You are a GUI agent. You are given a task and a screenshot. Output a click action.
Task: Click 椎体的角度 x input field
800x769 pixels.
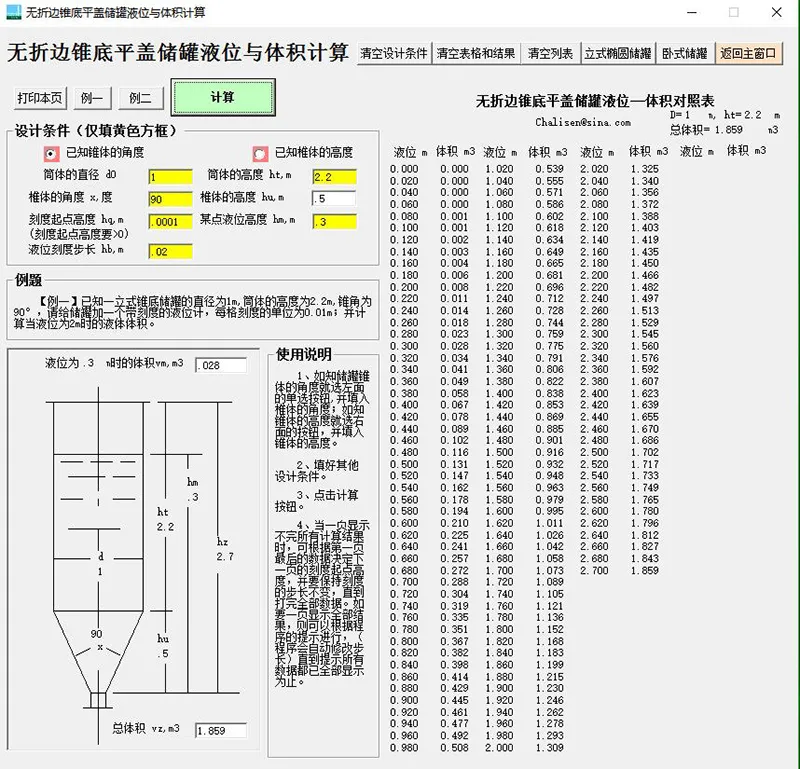(170, 199)
